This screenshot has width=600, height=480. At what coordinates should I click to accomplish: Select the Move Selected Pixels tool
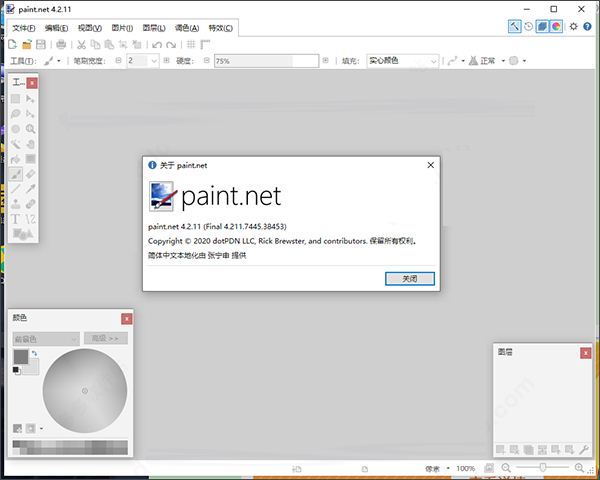[30, 99]
